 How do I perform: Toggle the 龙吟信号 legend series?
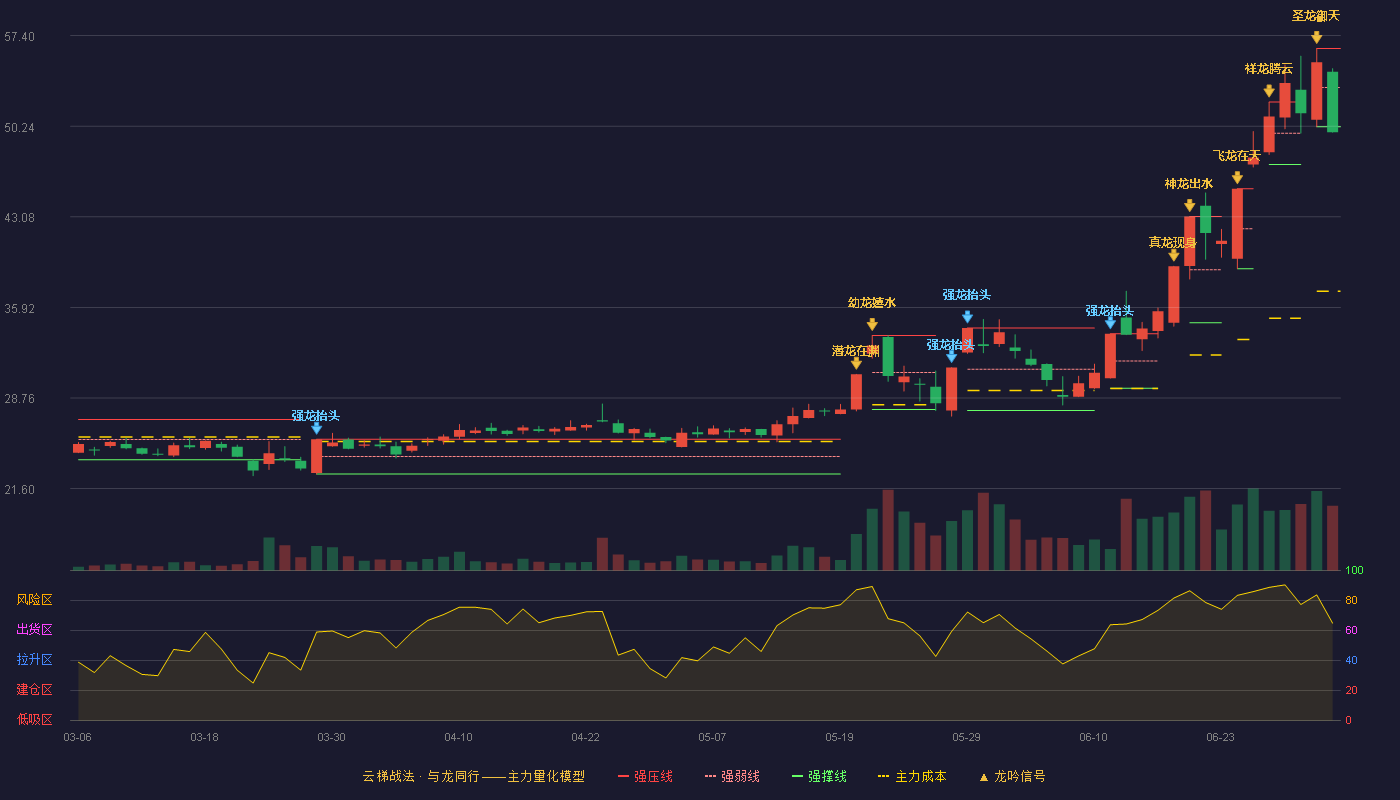pyautogui.click(x=1012, y=776)
